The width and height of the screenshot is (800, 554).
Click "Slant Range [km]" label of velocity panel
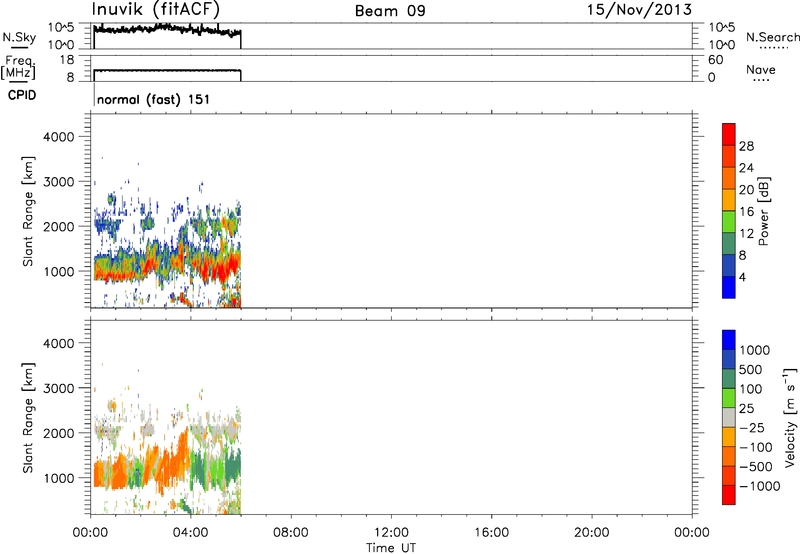28,418
